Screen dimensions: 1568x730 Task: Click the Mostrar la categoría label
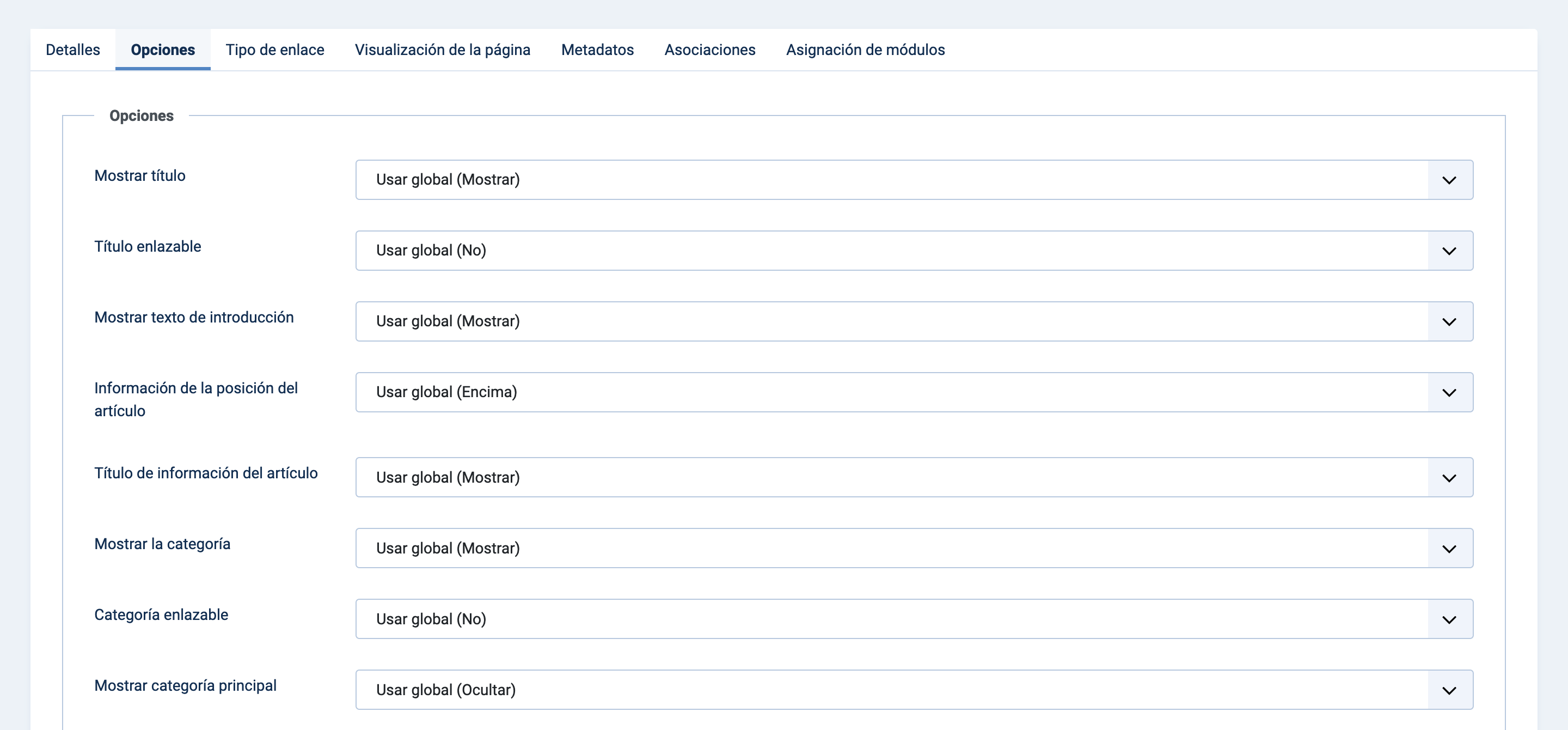pos(163,544)
